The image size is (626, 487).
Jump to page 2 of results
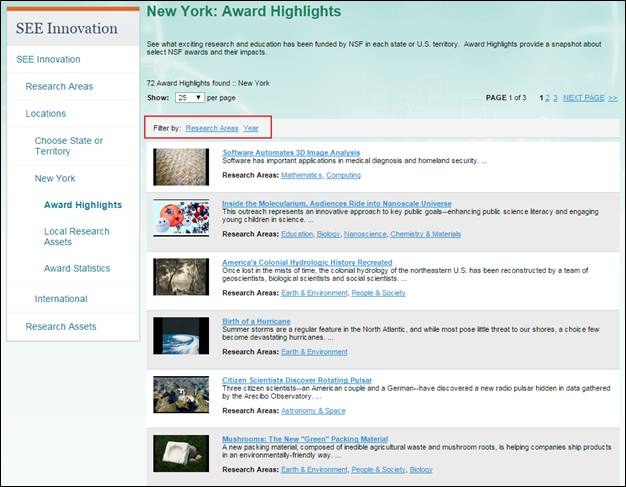547,98
